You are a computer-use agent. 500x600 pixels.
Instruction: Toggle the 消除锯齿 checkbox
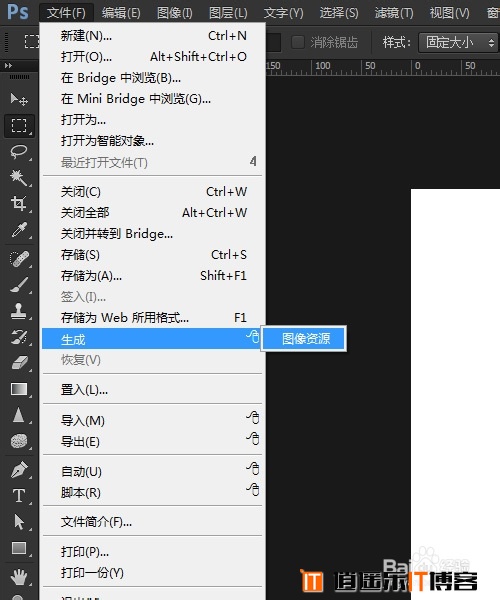coord(298,42)
